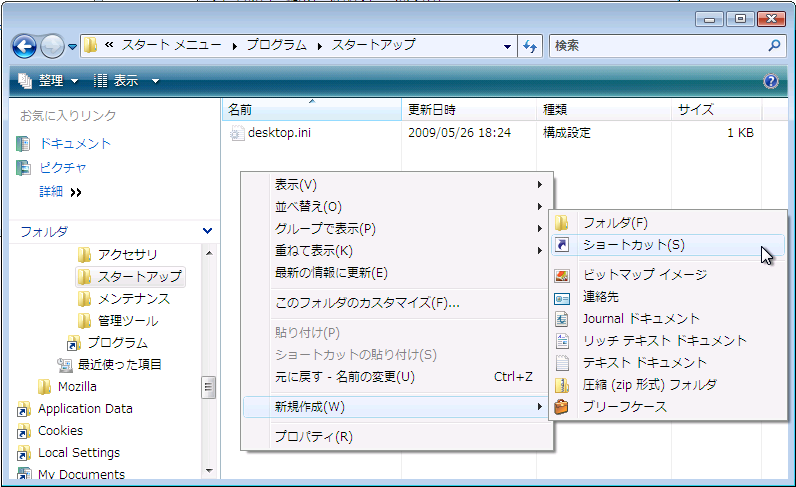Create new リッチ テキスト ドキュメント
Image resolution: width=796 pixels, height=487 pixels.
tap(668, 340)
